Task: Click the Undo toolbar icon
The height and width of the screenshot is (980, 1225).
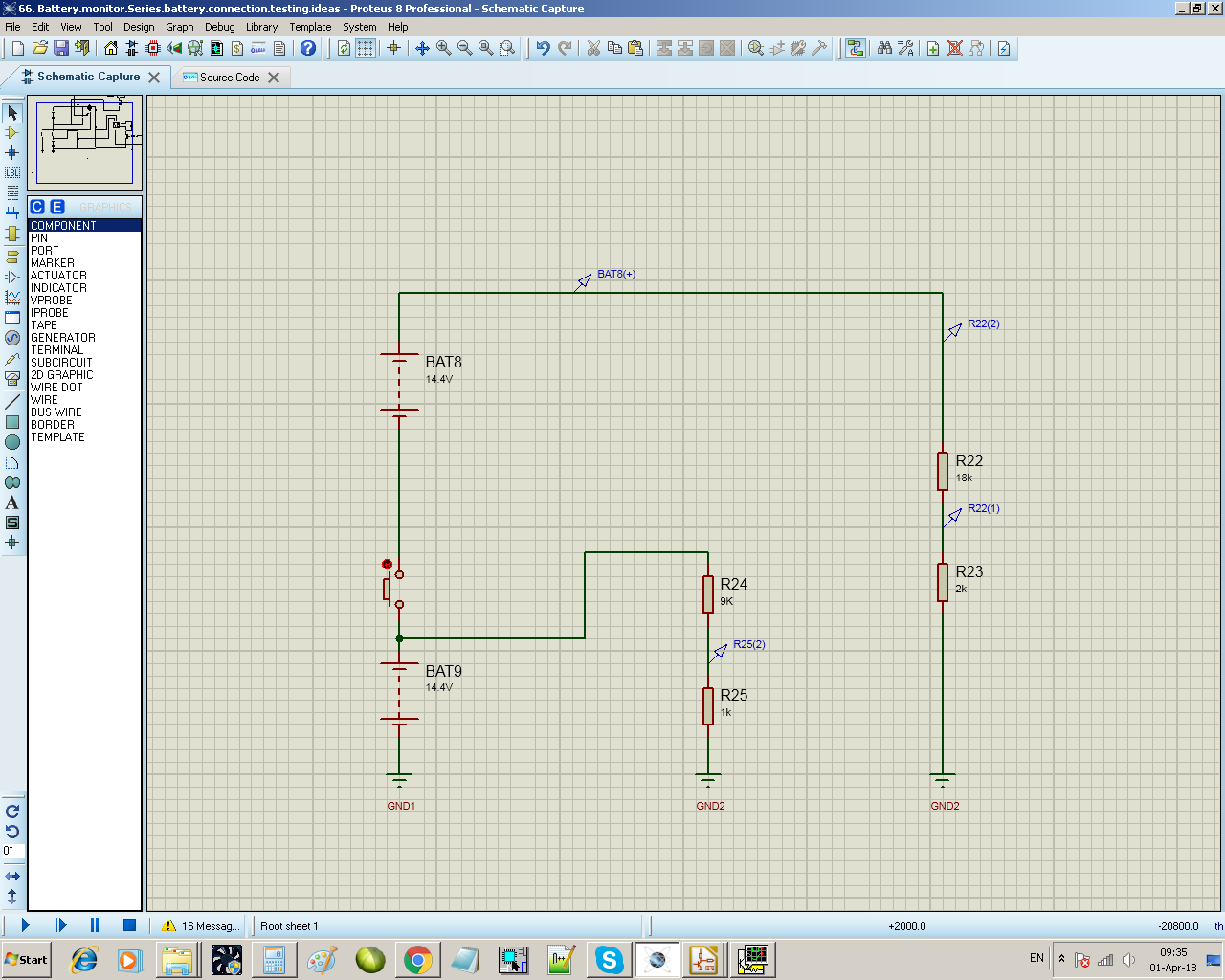Action: 544,49
